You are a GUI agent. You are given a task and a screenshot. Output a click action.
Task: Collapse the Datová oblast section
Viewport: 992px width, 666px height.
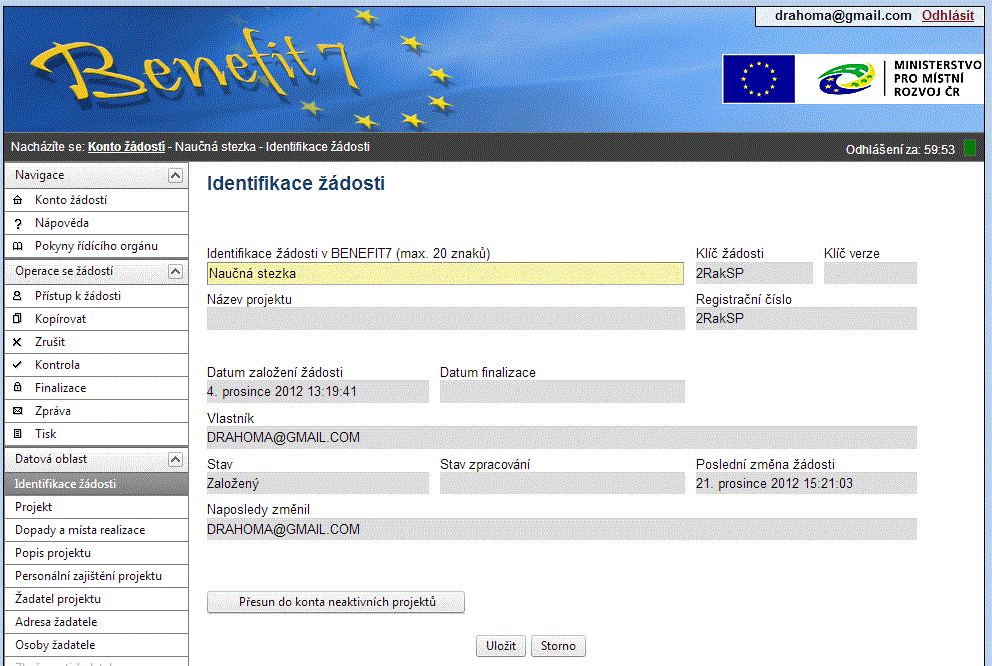tap(175, 459)
